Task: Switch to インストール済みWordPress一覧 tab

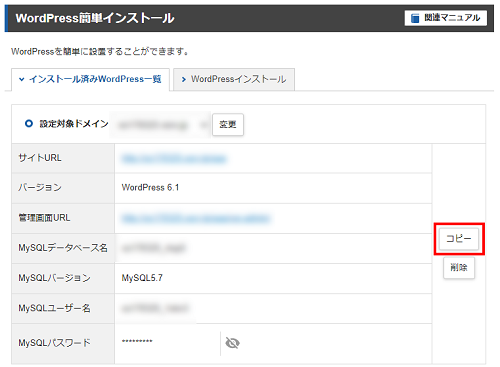Action: tap(90, 79)
